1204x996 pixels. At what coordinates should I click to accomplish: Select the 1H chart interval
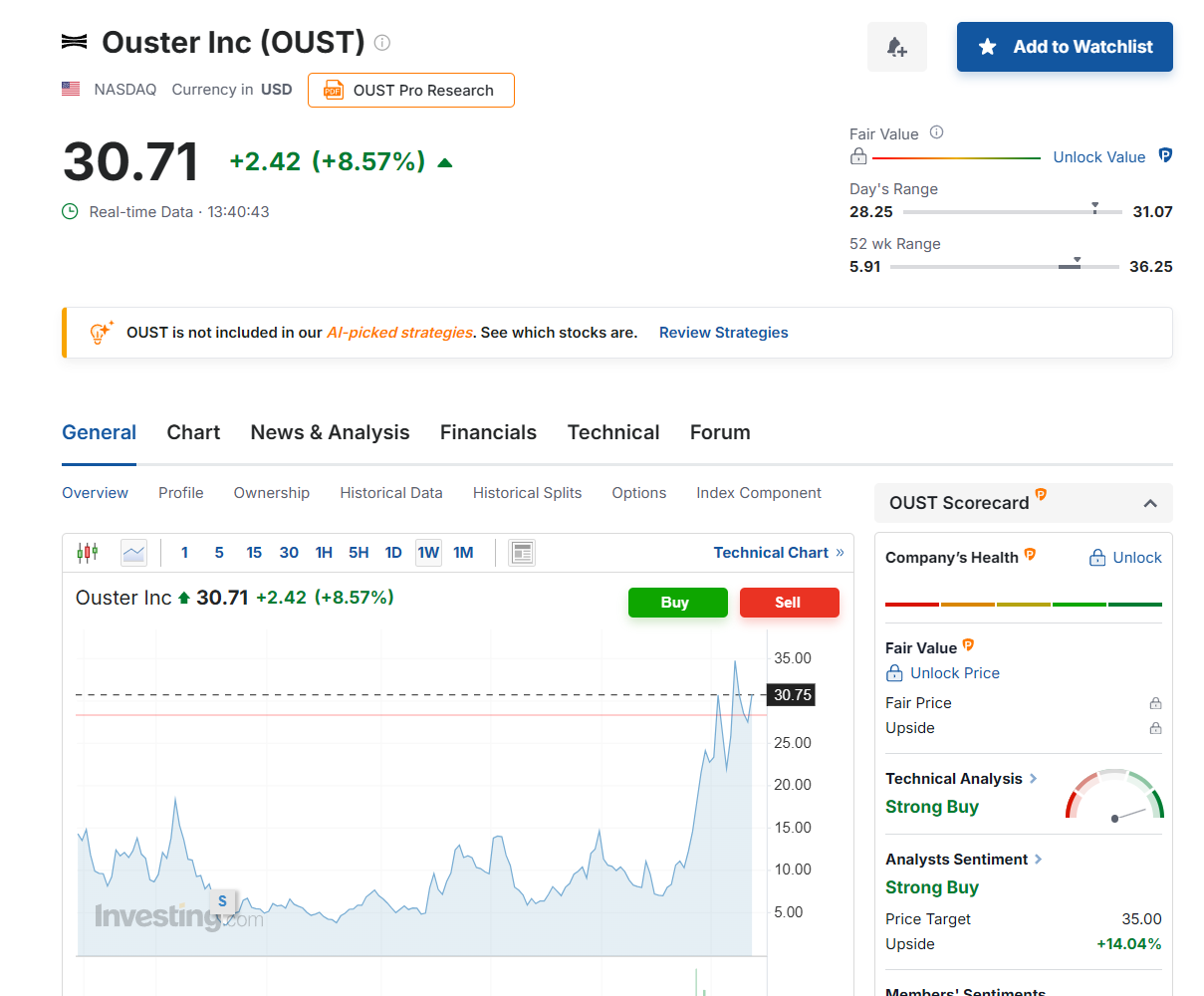coord(324,553)
